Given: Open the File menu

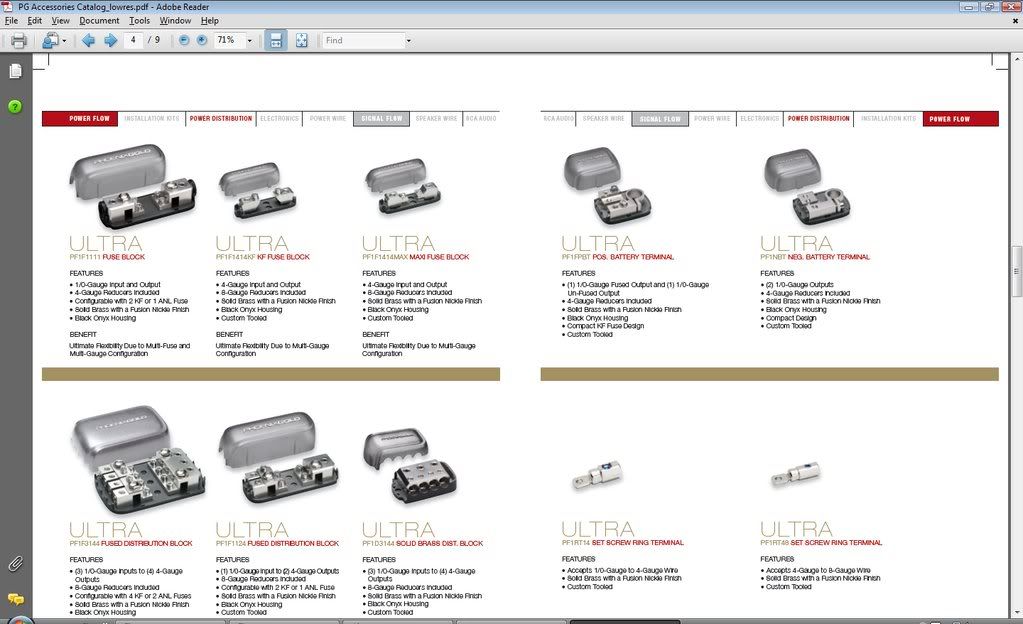Looking at the screenshot, I should coord(12,20).
